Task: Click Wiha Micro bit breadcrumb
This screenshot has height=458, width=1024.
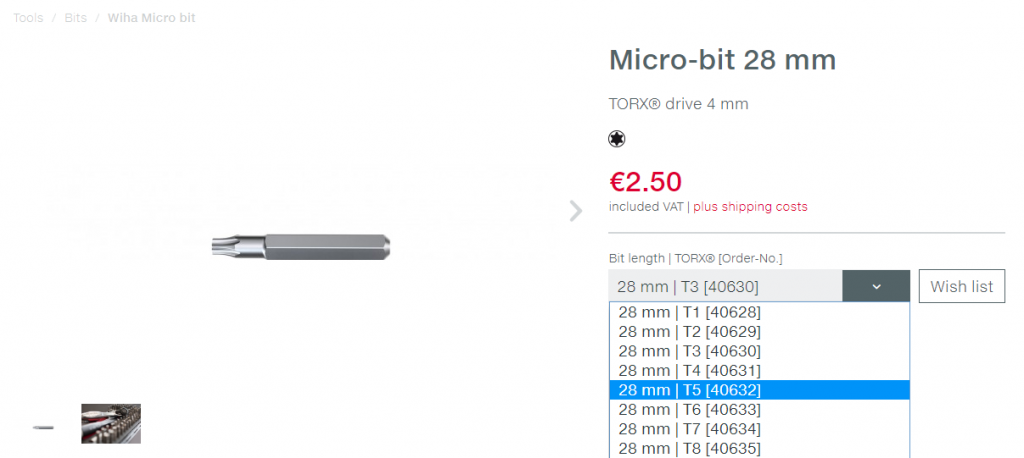Action: point(151,18)
